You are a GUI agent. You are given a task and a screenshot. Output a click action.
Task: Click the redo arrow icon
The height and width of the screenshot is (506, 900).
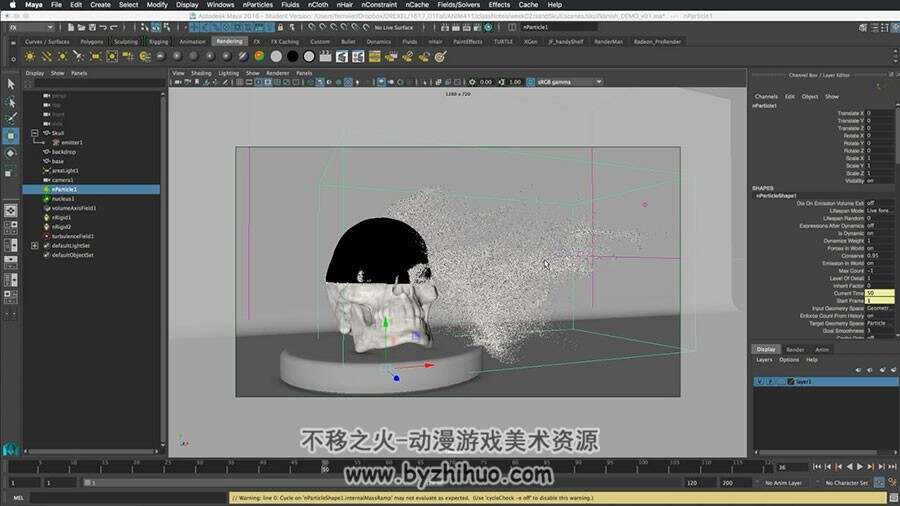[x=114, y=27]
